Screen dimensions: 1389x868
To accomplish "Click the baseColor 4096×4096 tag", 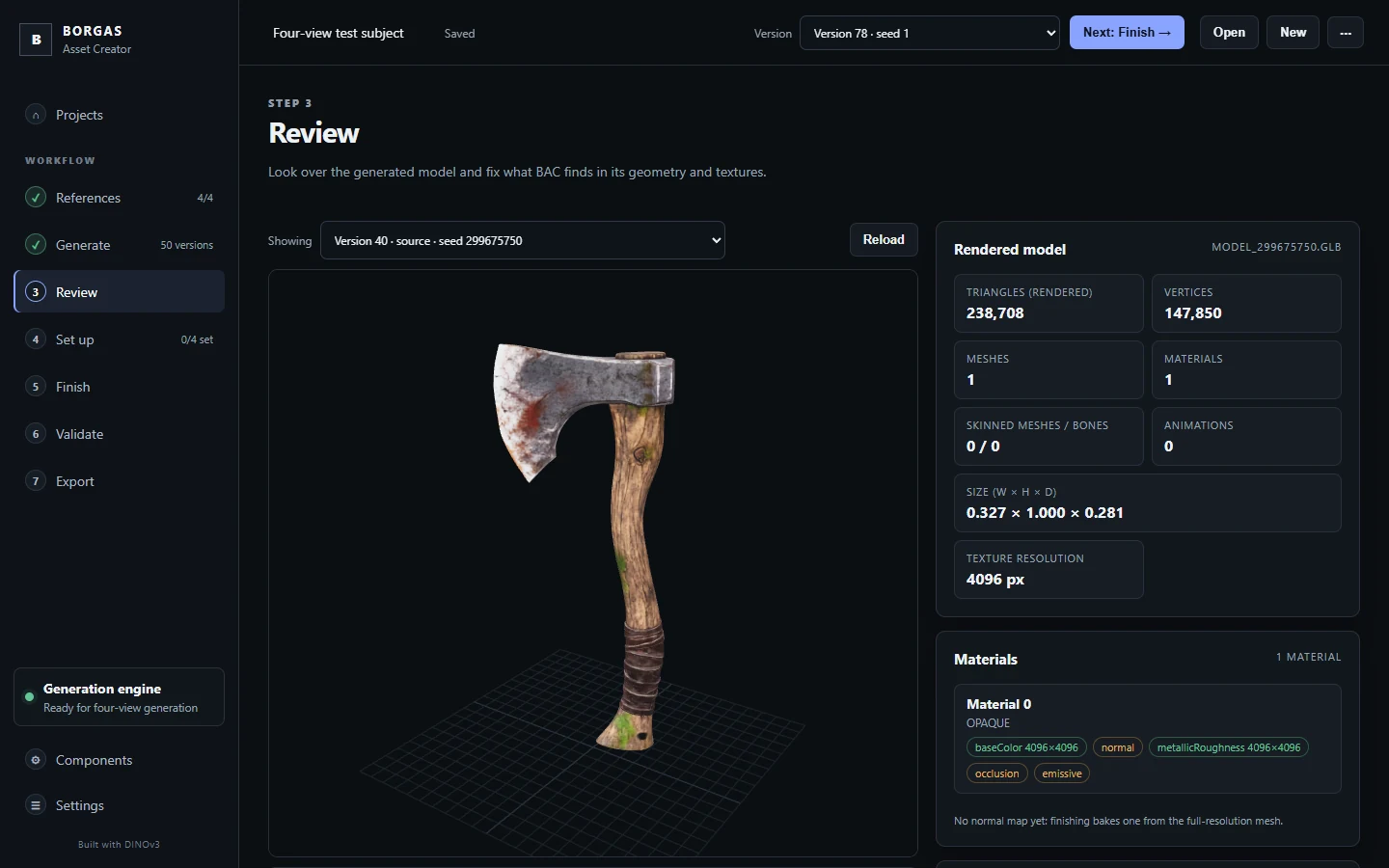I will coord(1026,747).
